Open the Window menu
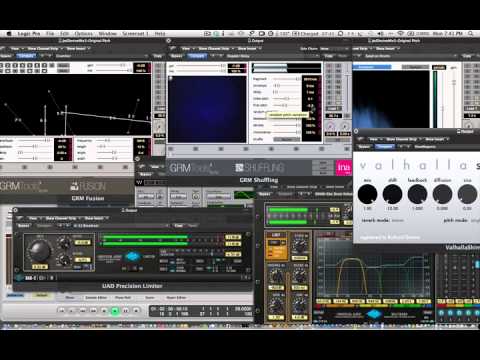The width and height of the screenshot is (480, 360). point(107,34)
